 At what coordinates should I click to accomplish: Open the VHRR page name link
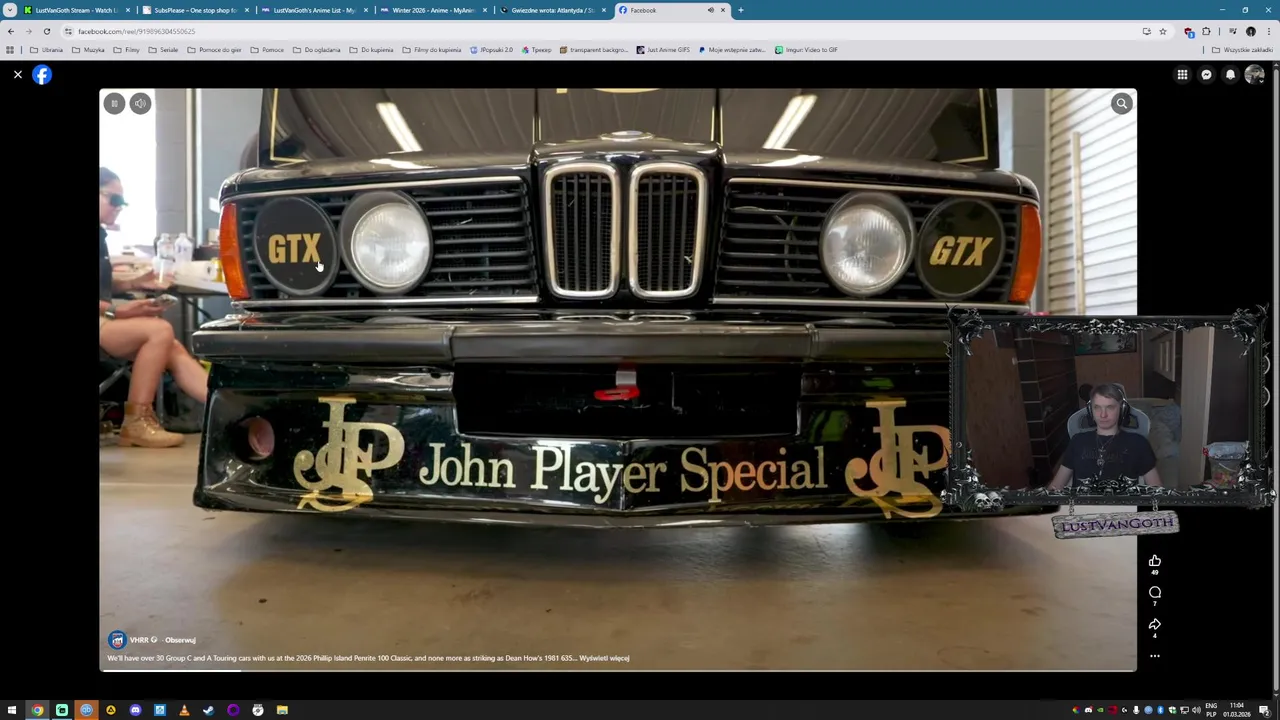point(140,640)
